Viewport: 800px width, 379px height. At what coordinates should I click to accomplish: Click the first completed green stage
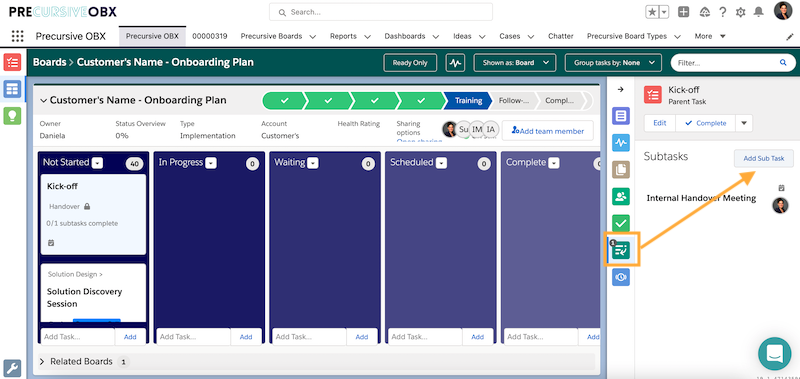(x=284, y=100)
